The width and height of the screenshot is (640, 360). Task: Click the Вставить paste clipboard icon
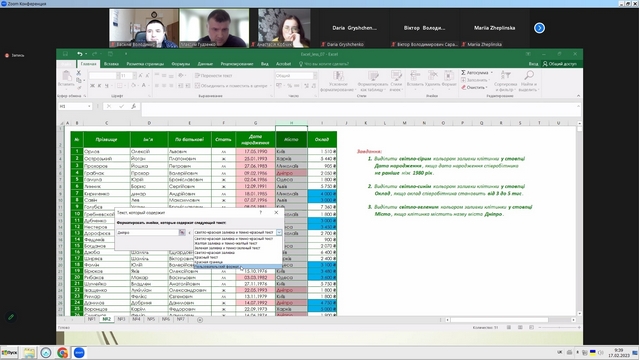click(66, 76)
